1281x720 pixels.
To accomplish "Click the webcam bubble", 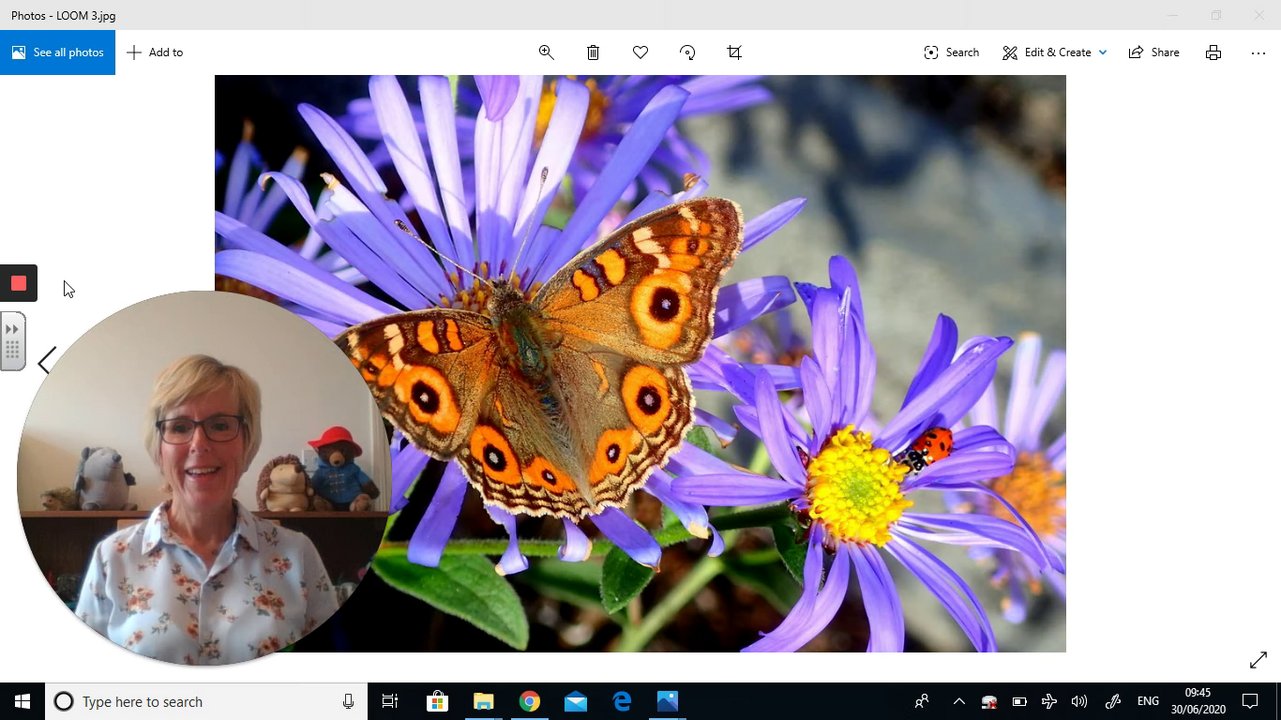I will pyautogui.click(x=204, y=478).
